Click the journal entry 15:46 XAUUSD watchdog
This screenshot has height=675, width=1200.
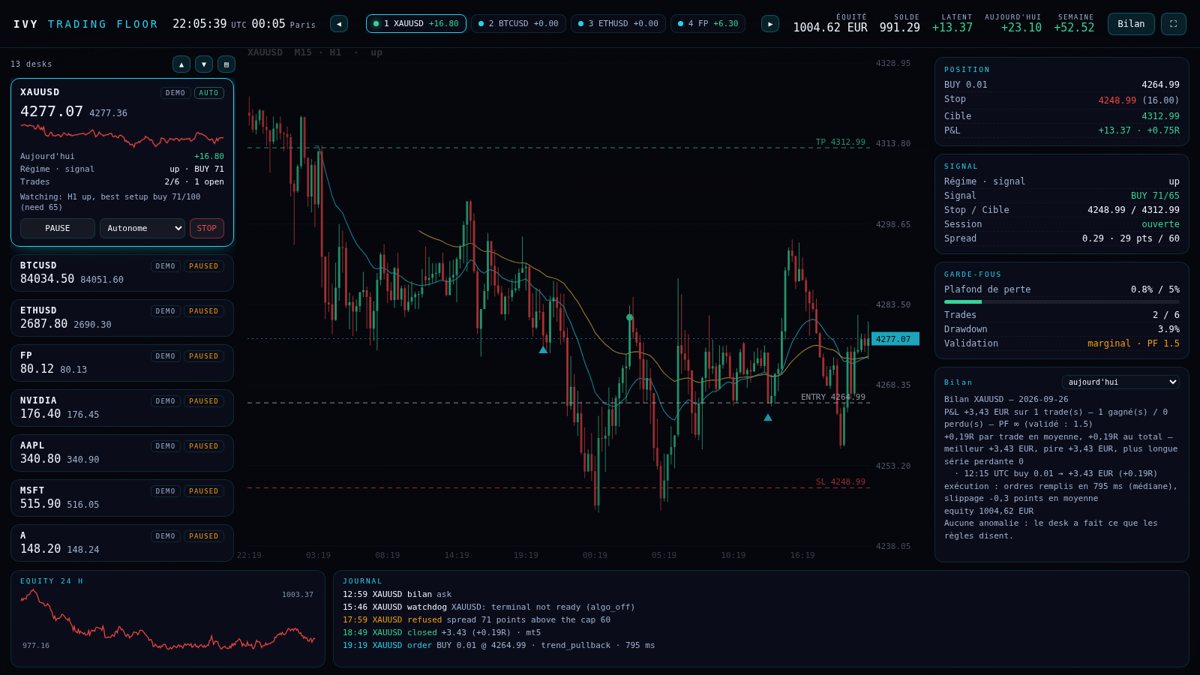[x=489, y=607]
